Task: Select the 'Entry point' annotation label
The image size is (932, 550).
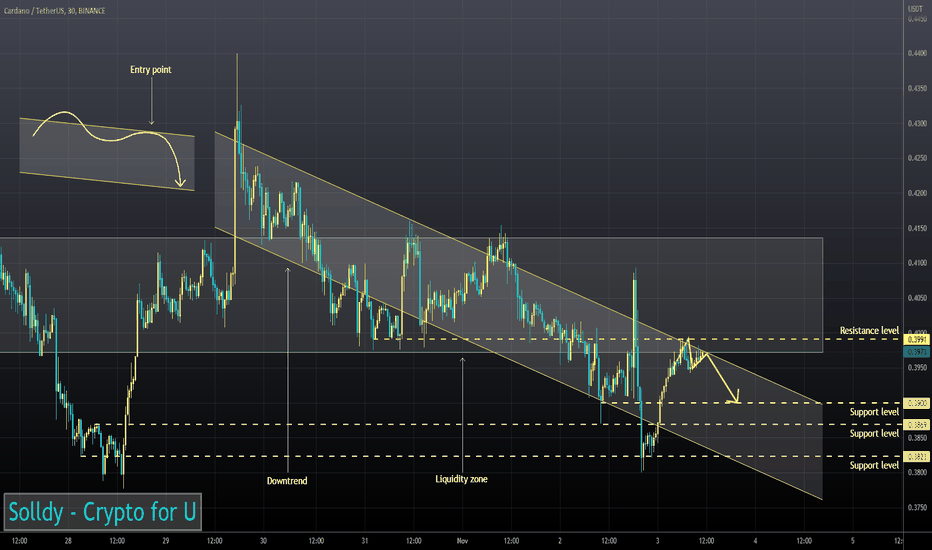Action: [150, 70]
